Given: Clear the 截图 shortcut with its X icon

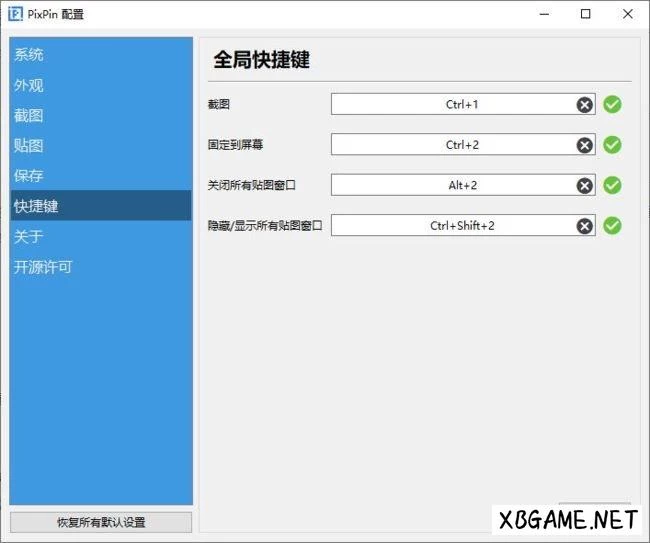Looking at the screenshot, I should [x=584, y=105].
